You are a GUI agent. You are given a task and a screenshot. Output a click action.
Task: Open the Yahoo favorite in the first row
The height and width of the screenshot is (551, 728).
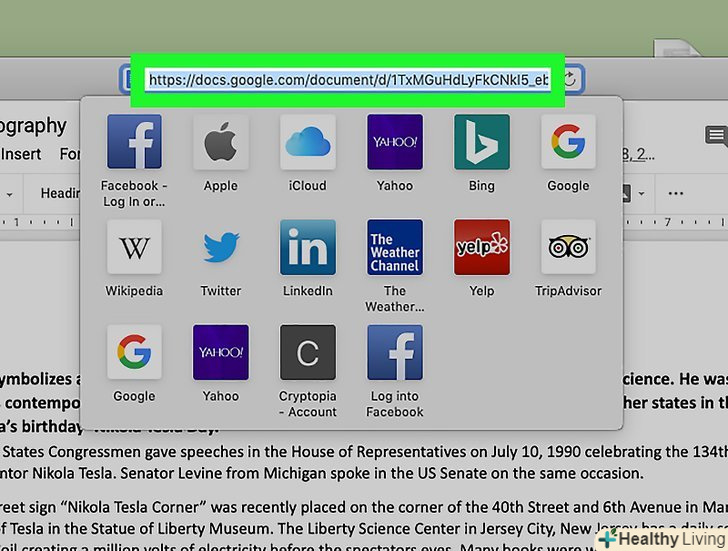click(395, 142)
